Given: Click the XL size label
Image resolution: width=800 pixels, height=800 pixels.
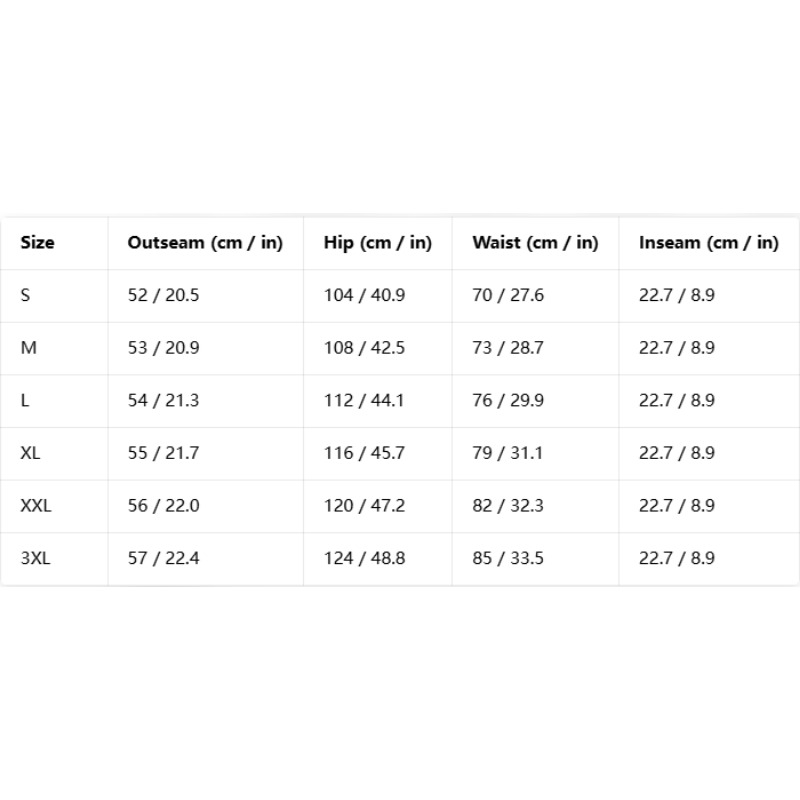Looking at the screenshot, I should [x=30, y=453].
